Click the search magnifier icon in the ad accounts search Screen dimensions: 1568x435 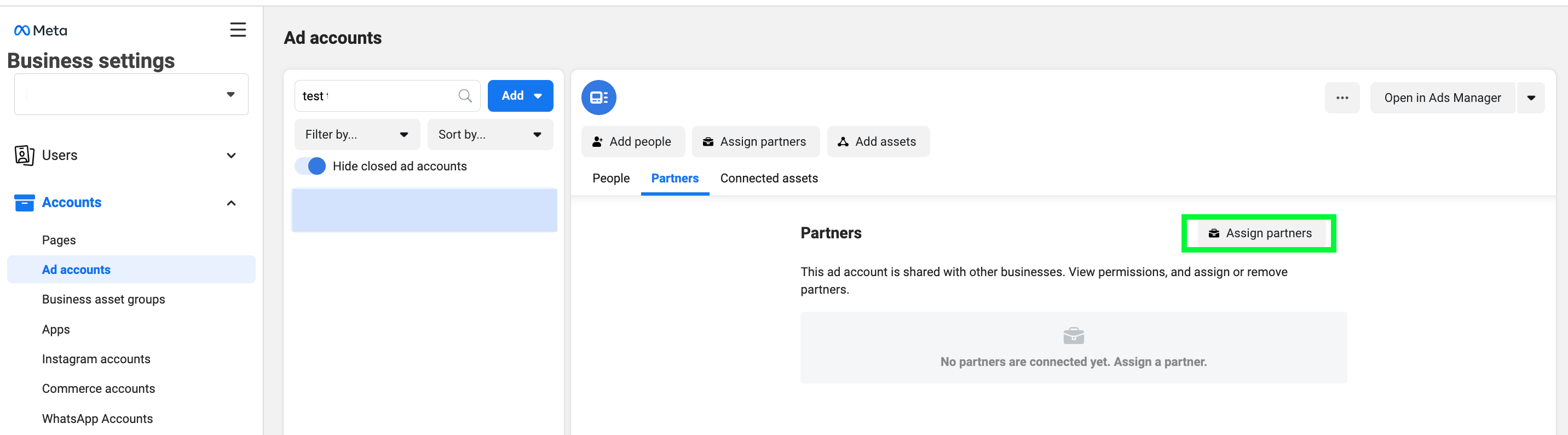465,96
